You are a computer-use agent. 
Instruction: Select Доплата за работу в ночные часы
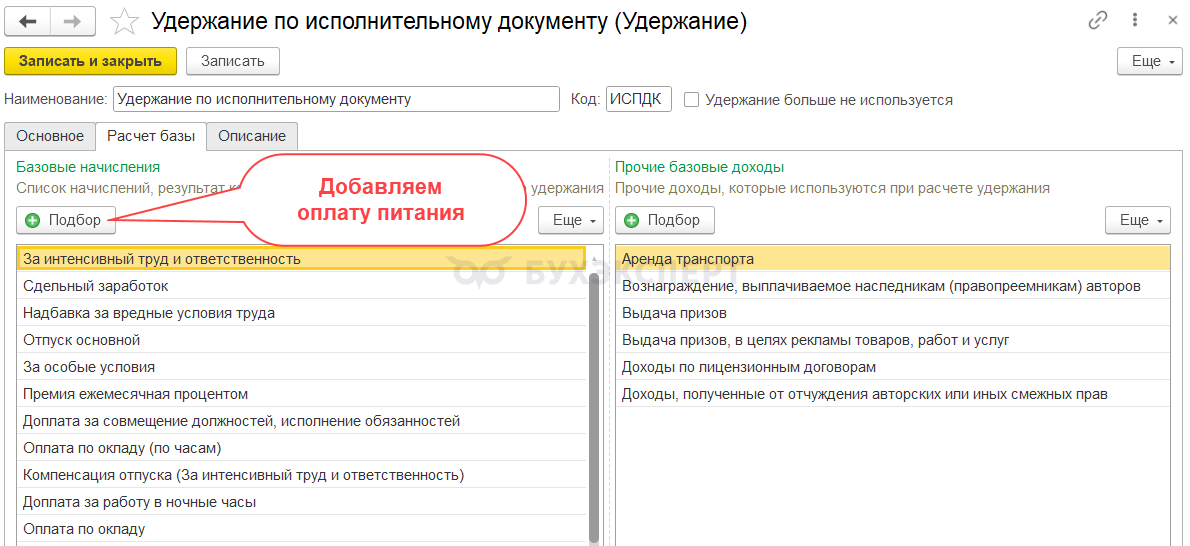[301, 502]
